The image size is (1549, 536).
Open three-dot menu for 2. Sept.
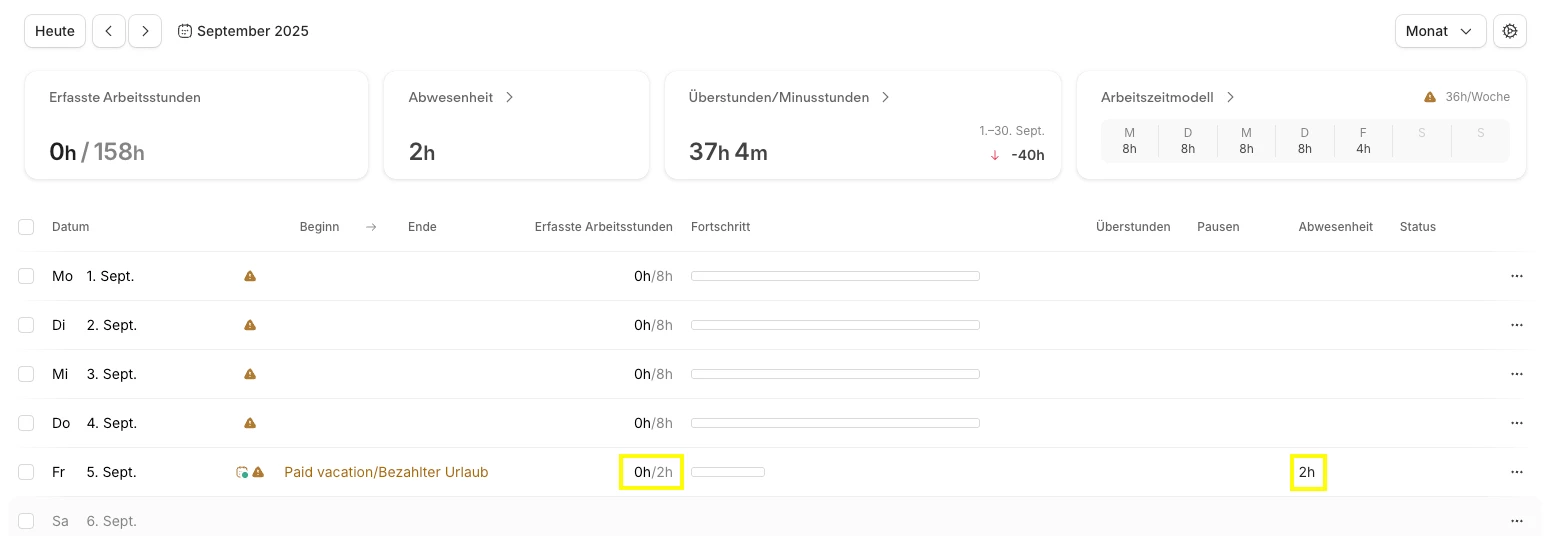[x=1516, y=325]
